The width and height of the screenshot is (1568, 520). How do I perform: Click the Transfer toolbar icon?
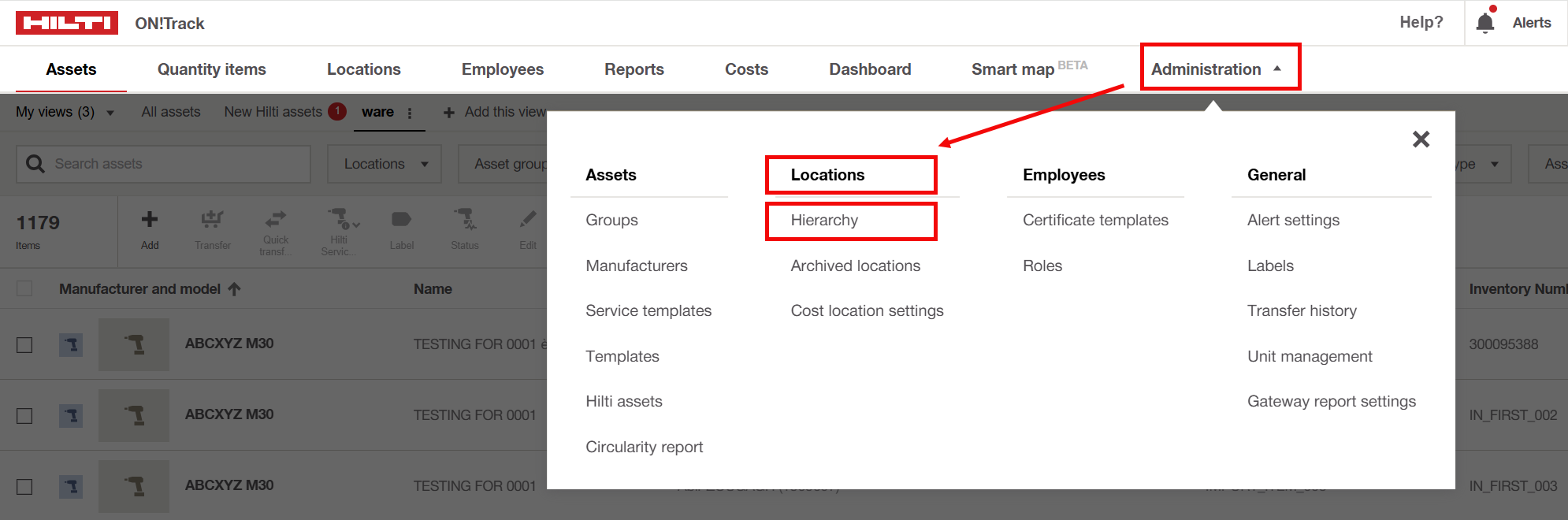point(212,220)
